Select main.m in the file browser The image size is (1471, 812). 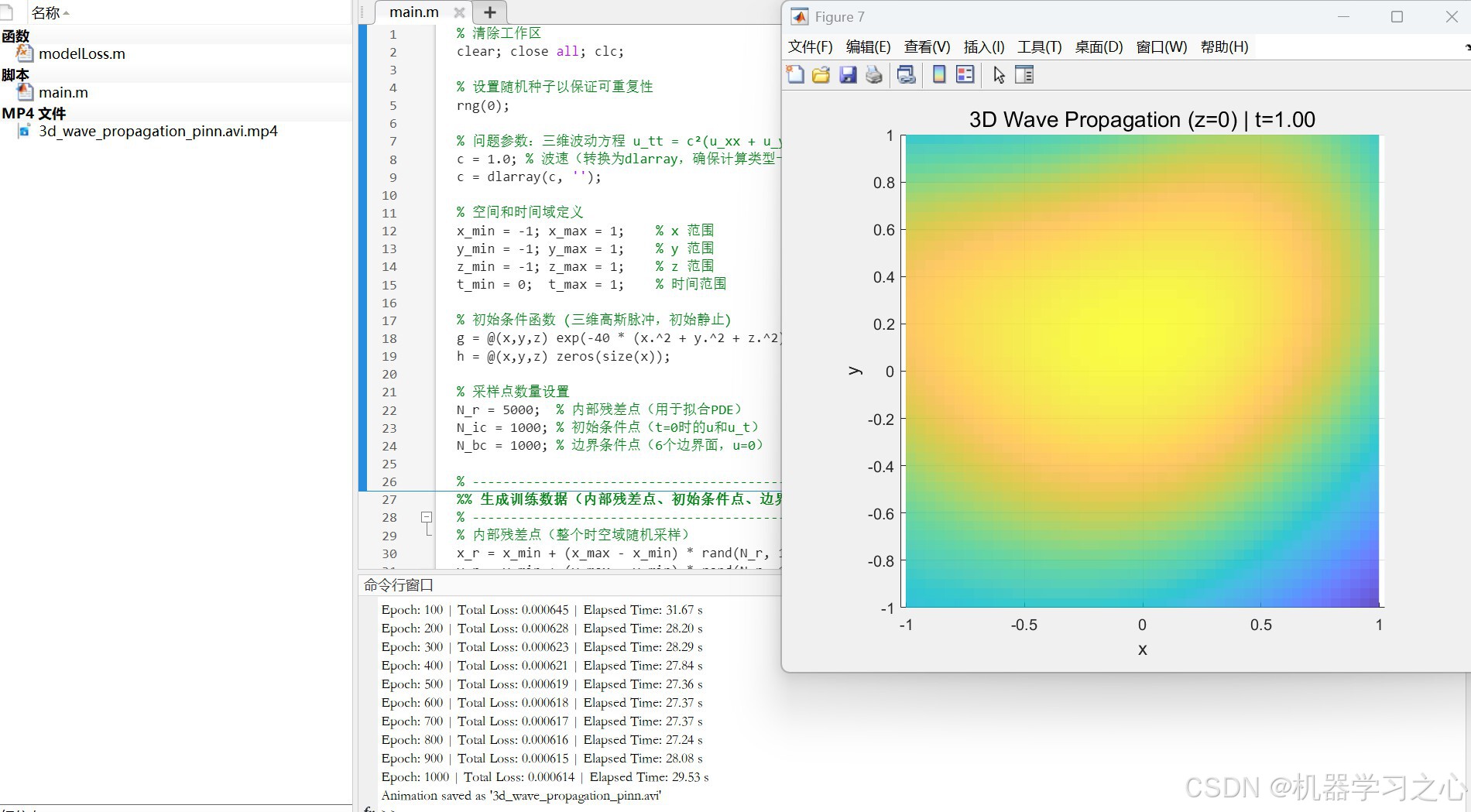[x=63, y=92]
